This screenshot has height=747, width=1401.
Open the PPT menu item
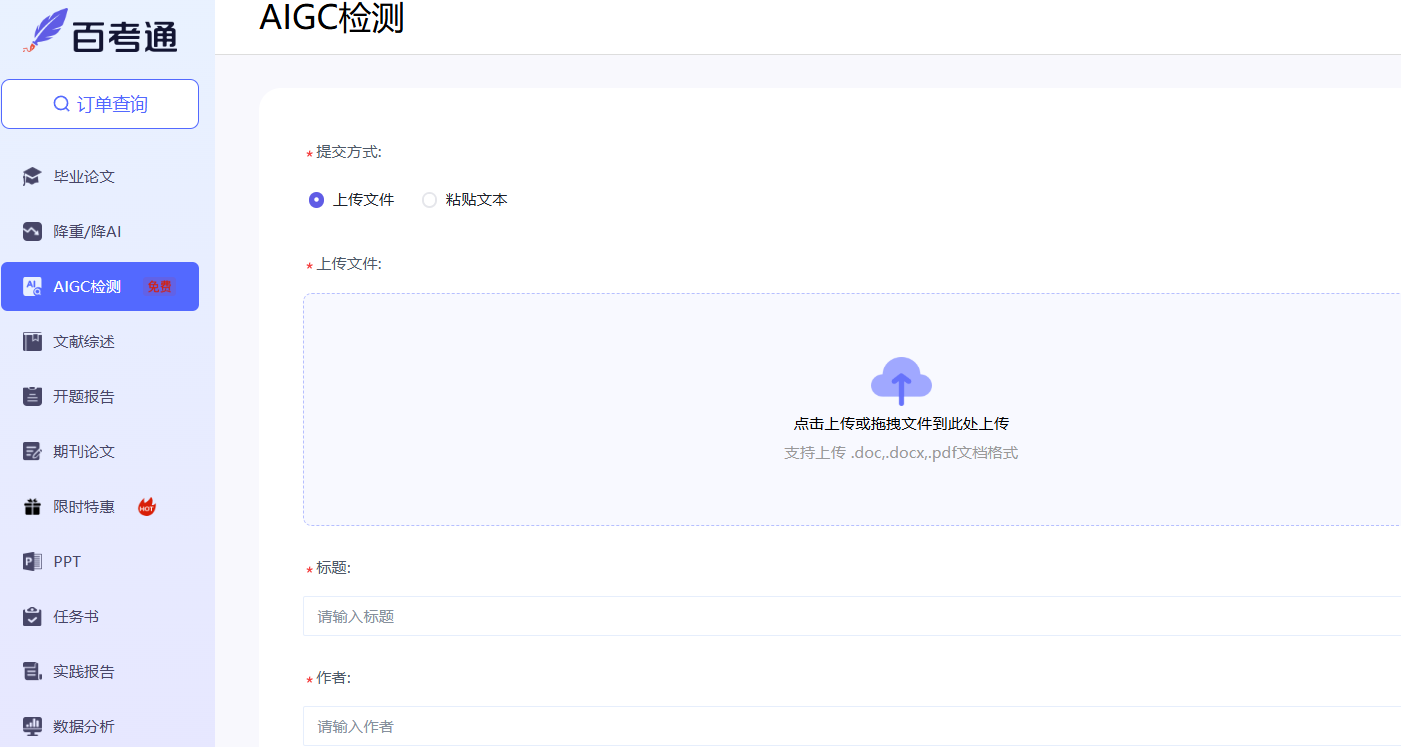100,562
